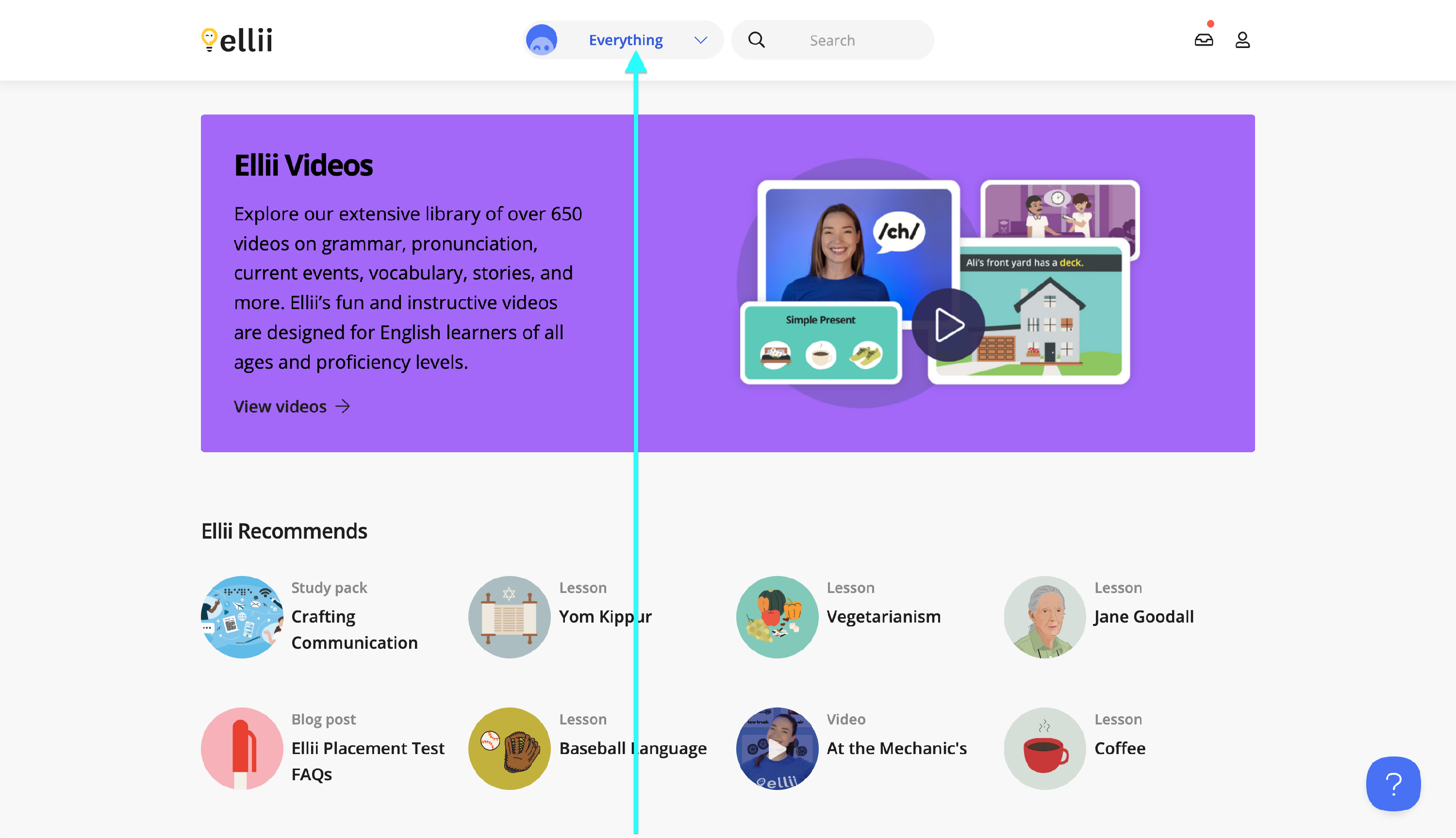Viewport: 1456px width, 838px height.
Task: Open the Baseball Language glove thumbnail
Action: tap(509, 748)
